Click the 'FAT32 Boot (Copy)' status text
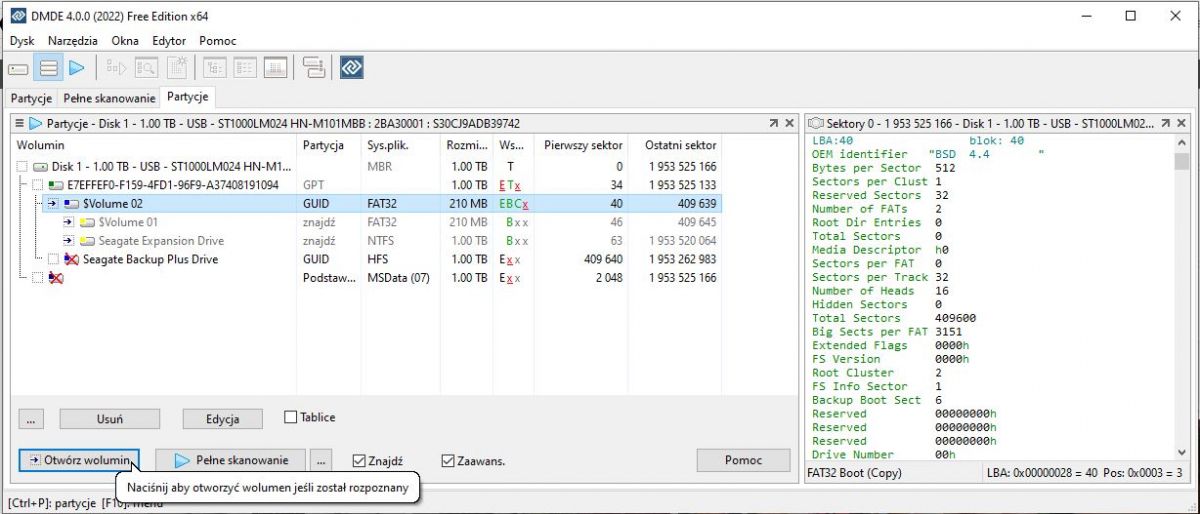The height and width of the screenshot is (514, 1200). pyautogui.click(x=854, y=472)
